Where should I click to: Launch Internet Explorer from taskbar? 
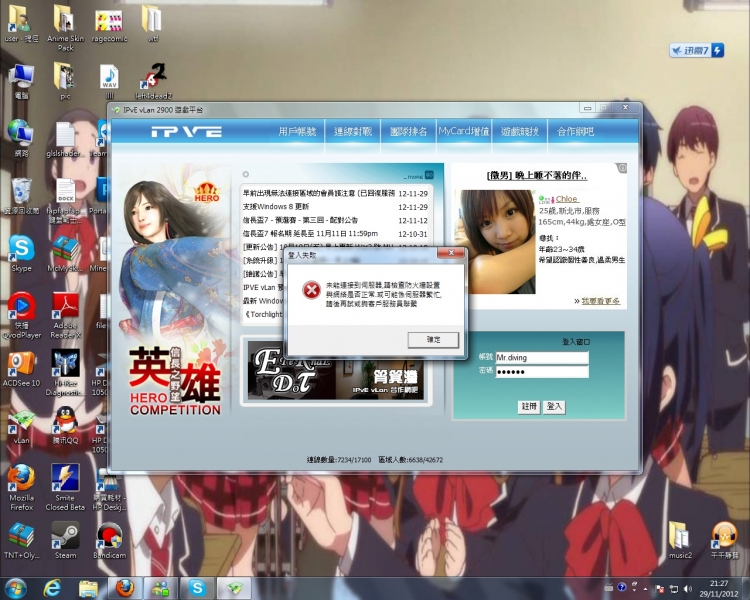(52, 588)
